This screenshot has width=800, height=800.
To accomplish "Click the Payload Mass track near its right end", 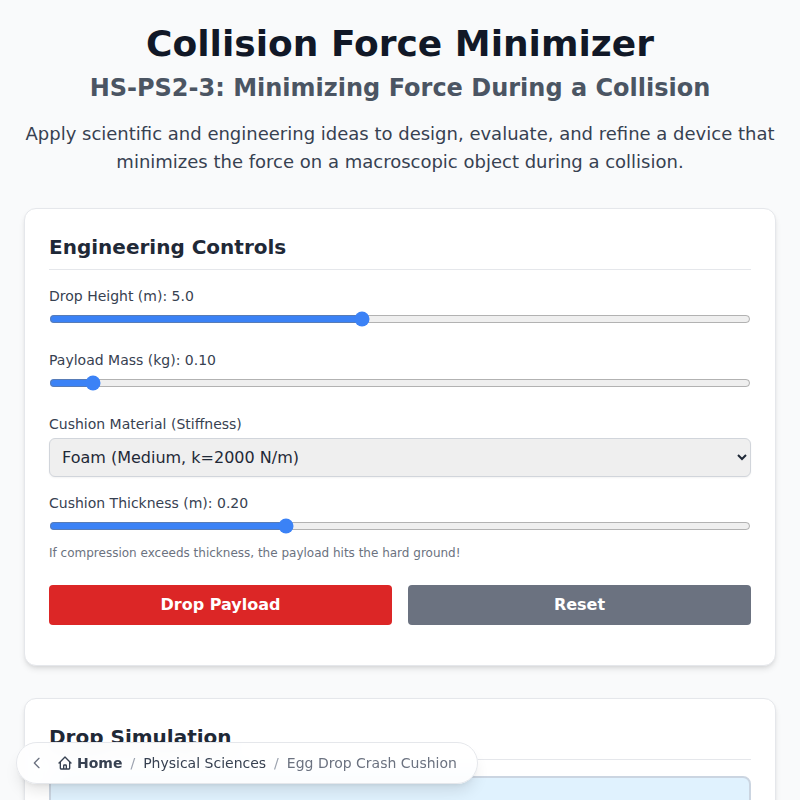I will tap(700, 382).
